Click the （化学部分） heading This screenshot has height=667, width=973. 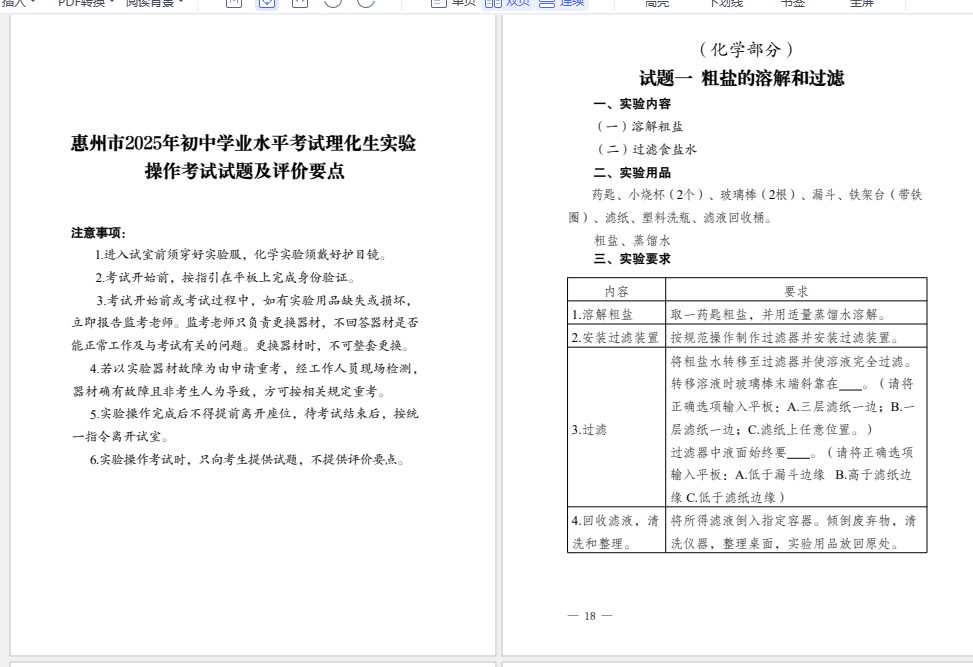[x=746, y=49]
